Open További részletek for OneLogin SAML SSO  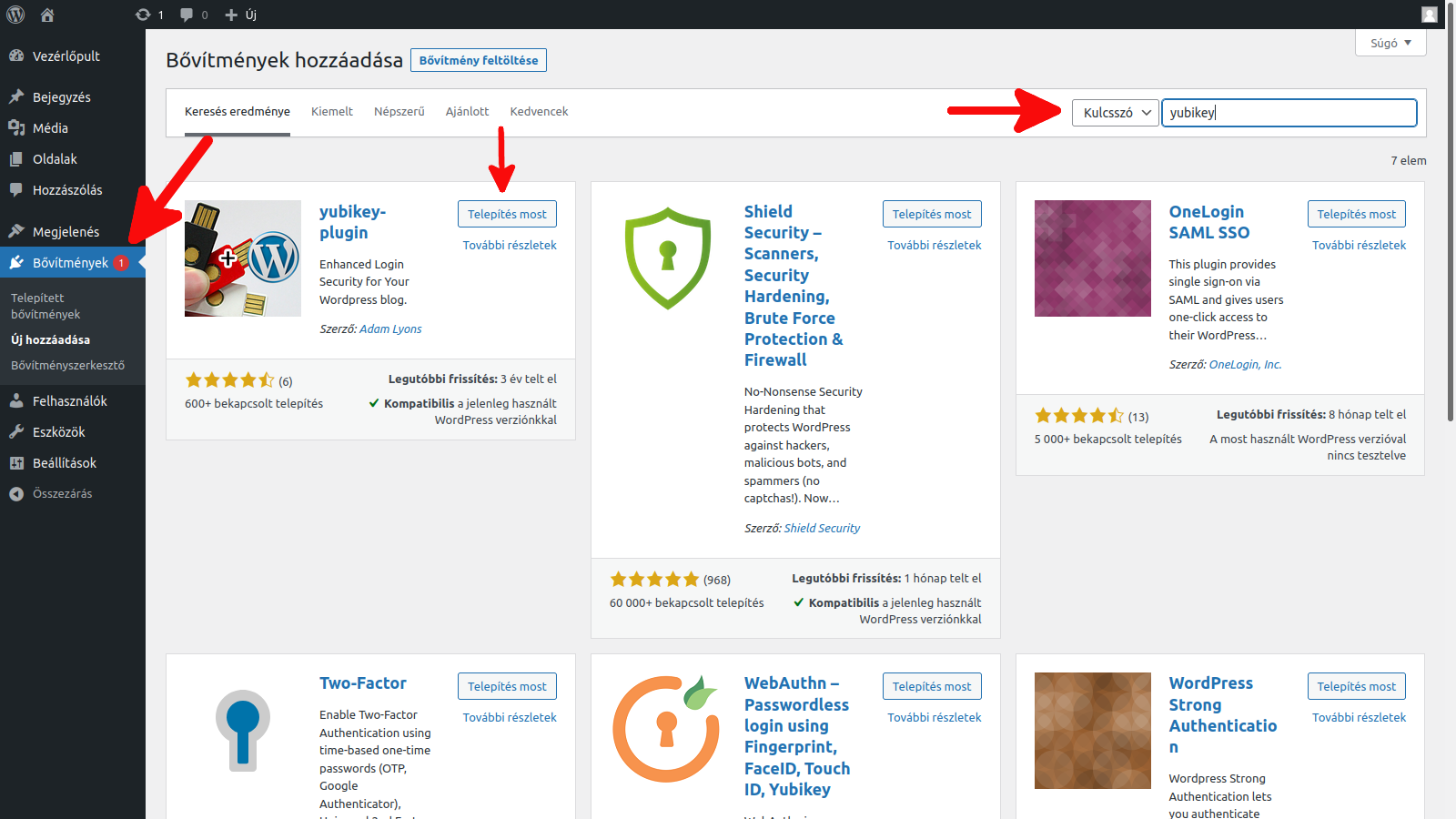click(x=1358, y=246)
